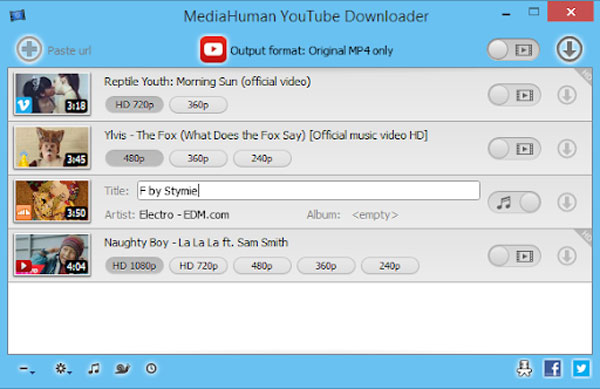Click title Reptile Youth: Morning Sun (official video)

207,81
